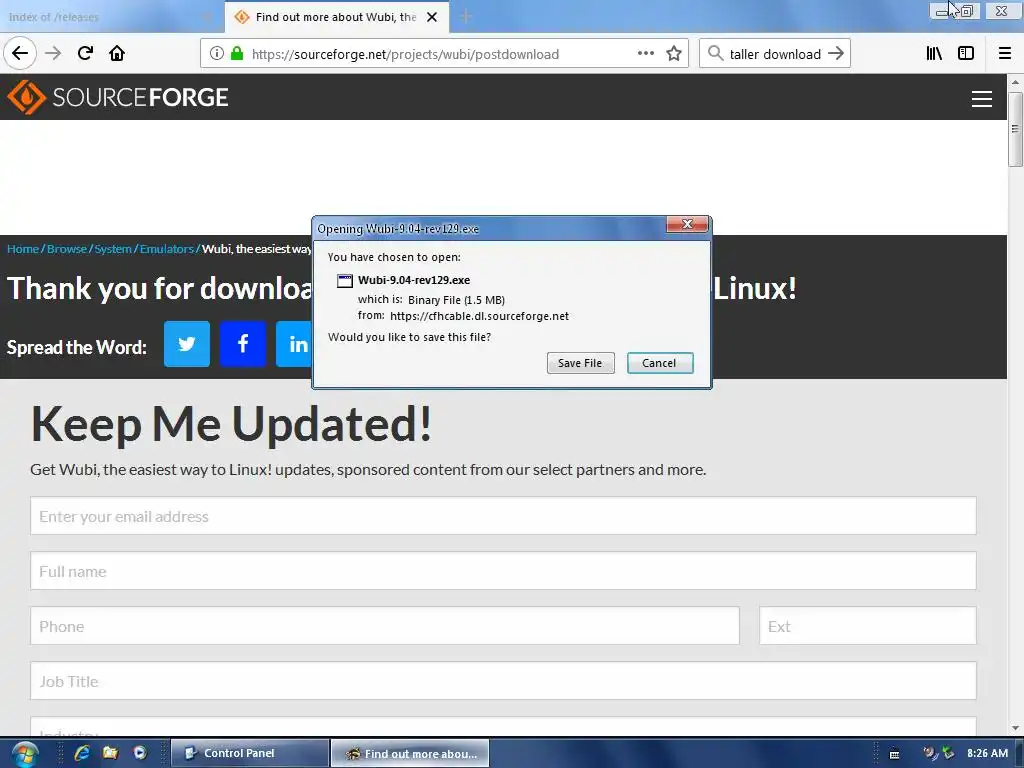This screenshot has width=1024, height=768.
Task: Close the Opening Wubi dialog with X
Action: [x=687, y=224]
